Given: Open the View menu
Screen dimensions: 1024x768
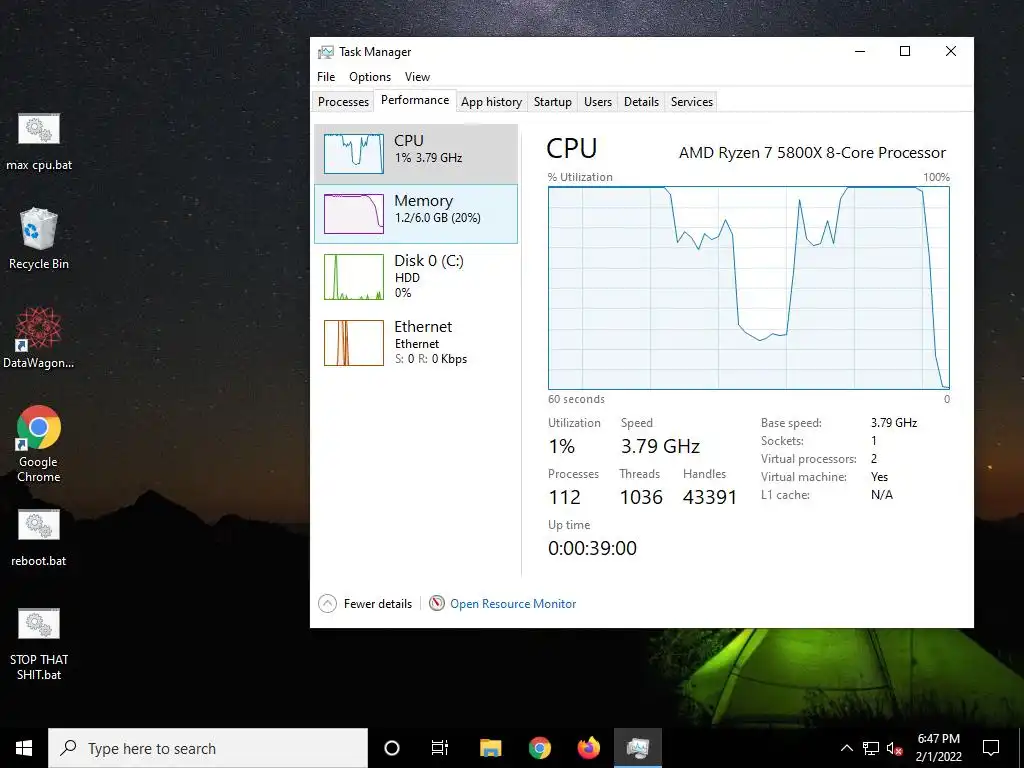Looking at the screenshot, I should click(417, 77).
